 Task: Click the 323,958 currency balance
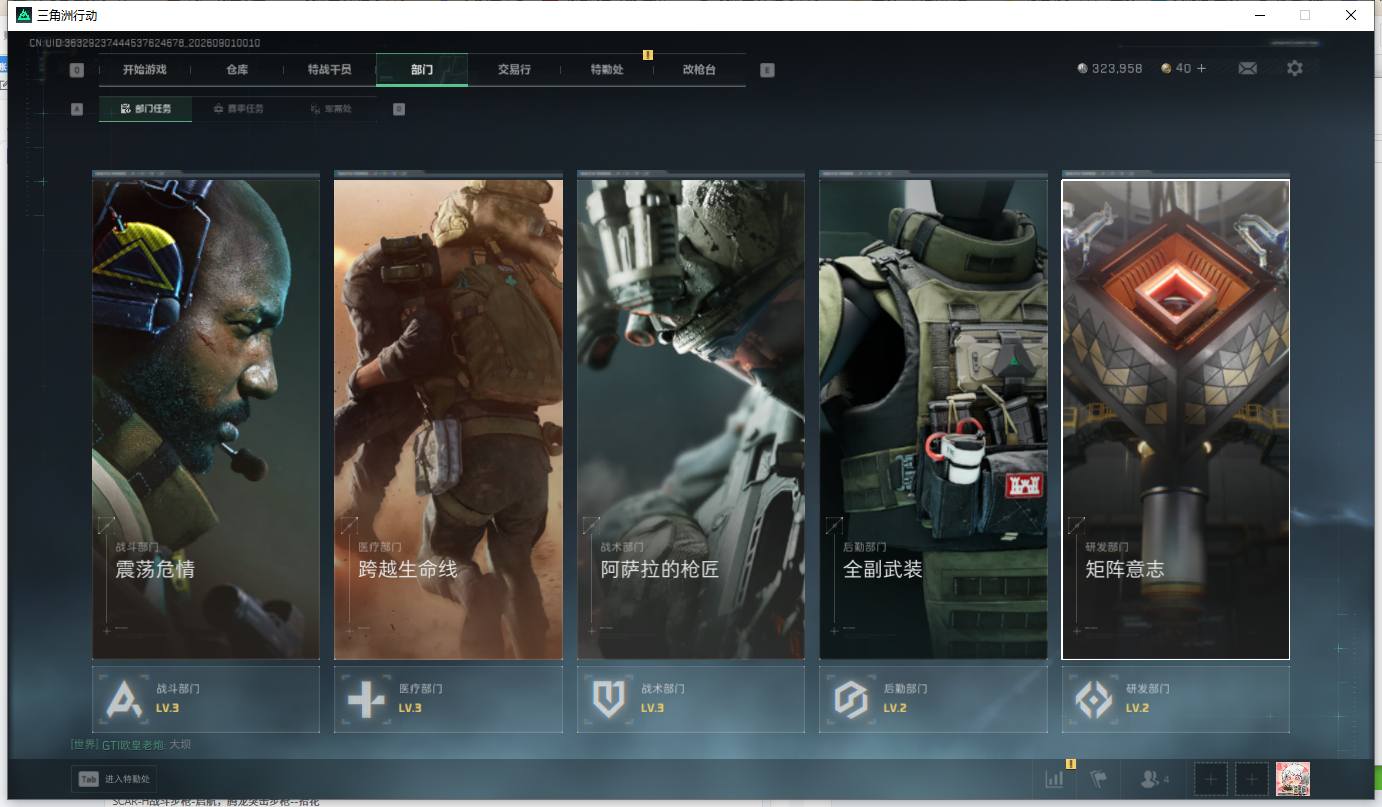tap(1110, 68)
